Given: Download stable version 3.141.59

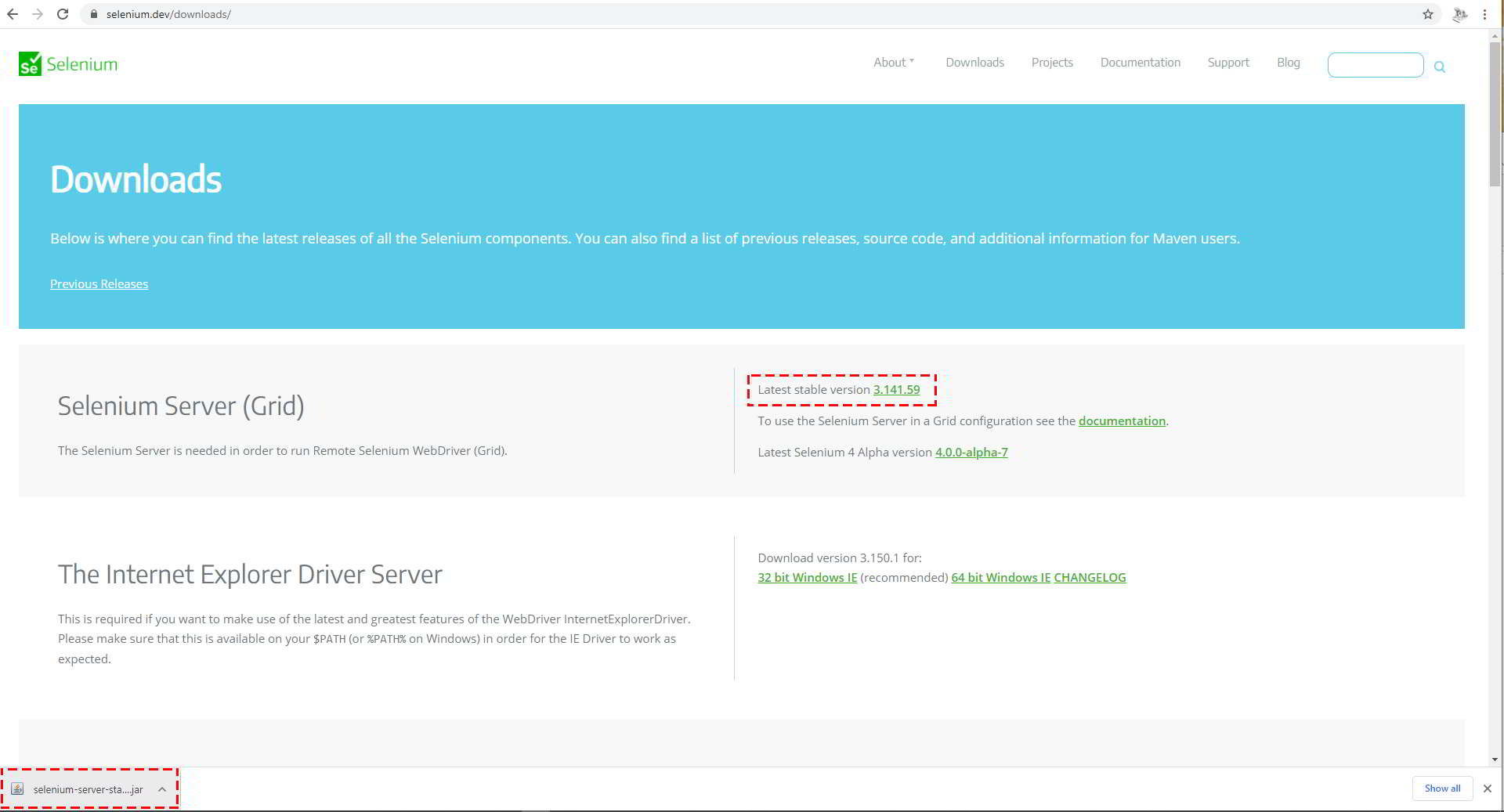Looking at the screenshot, I should coord(896,389).
